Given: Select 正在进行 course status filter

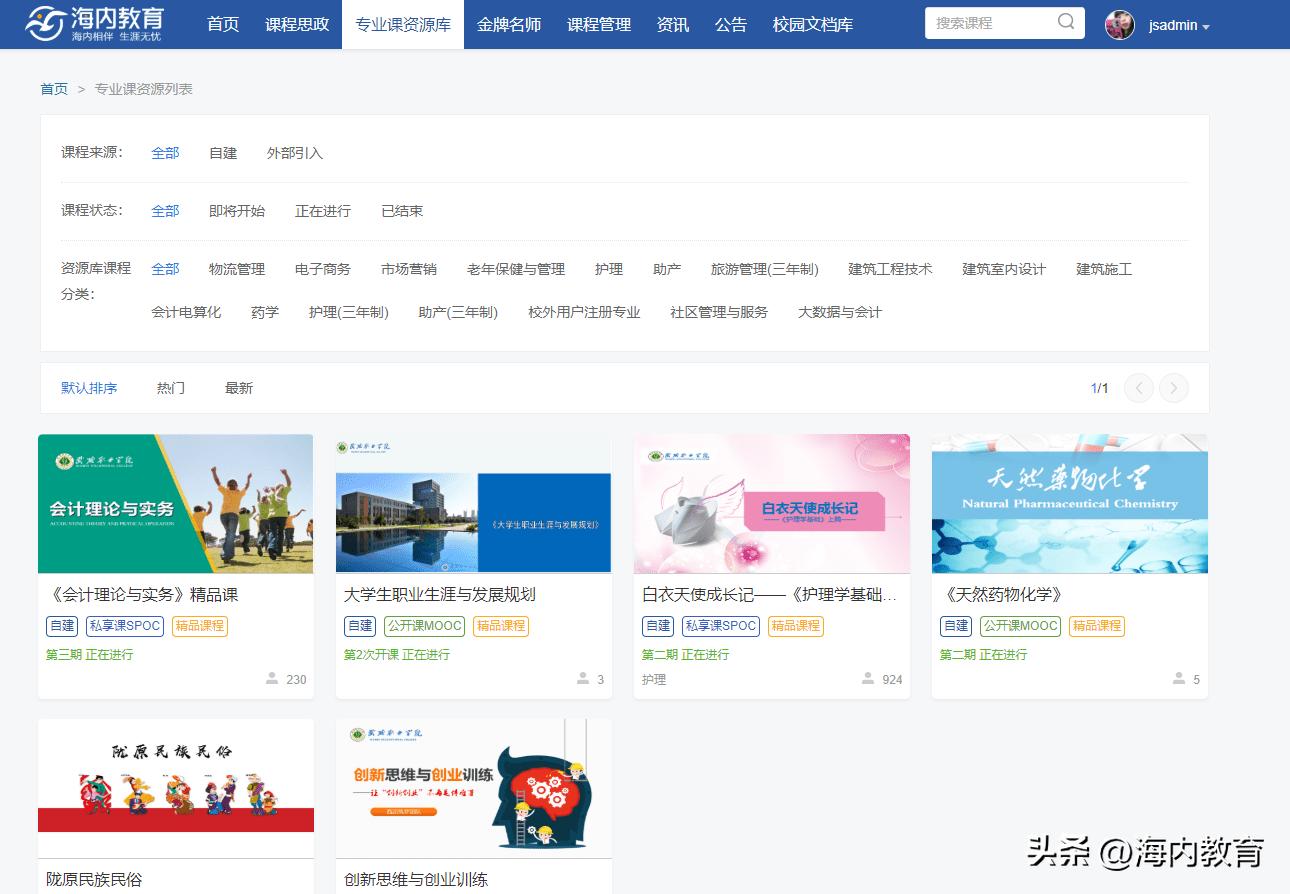Looking at the screenshot, I should [x=322, y=211].
